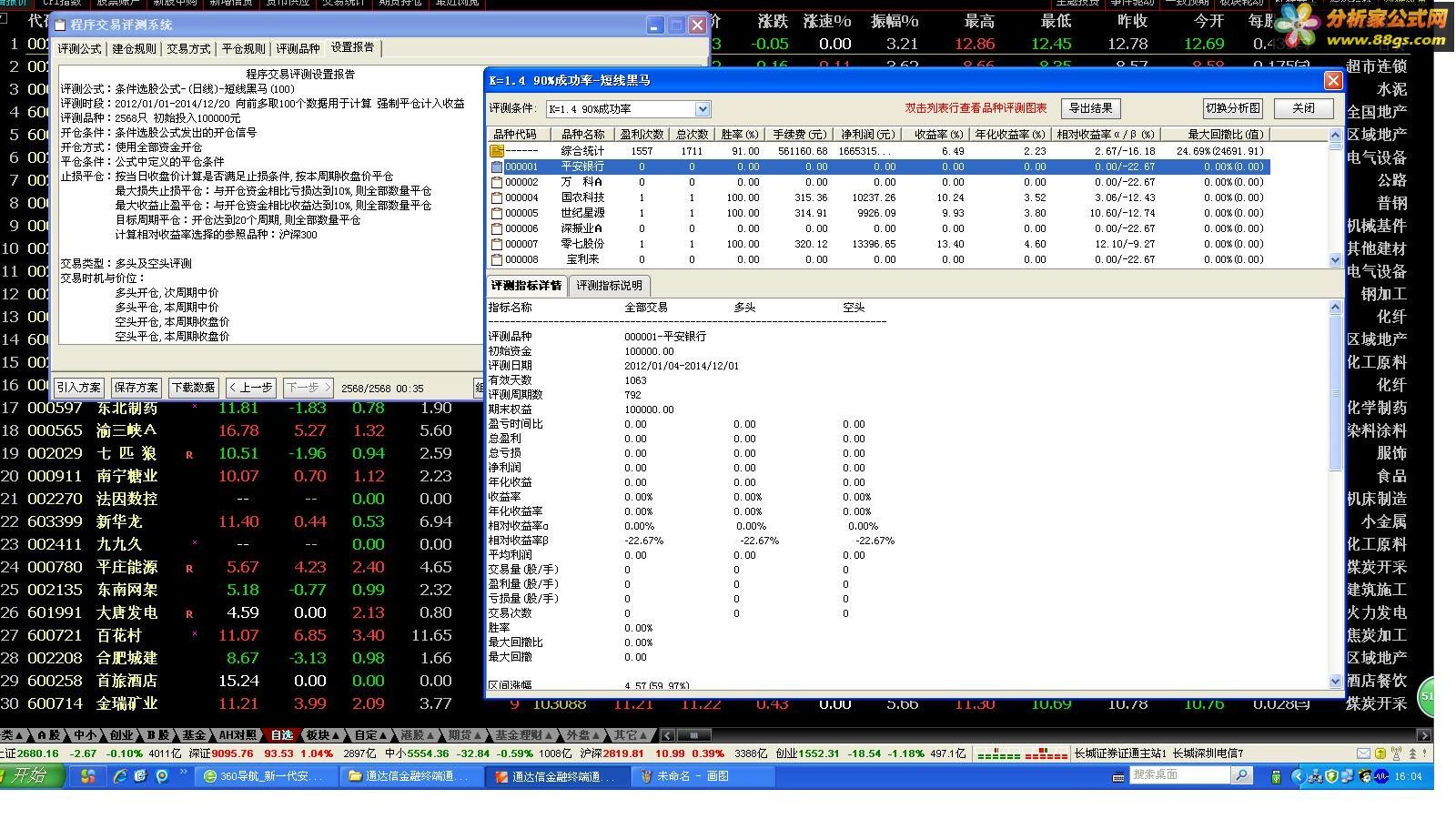The height and width of the screenshot is (819, 1456).
Task: Click the clipboard icon for 000006 深振业A
Action: pyautogui.click(x=497, y=228)
